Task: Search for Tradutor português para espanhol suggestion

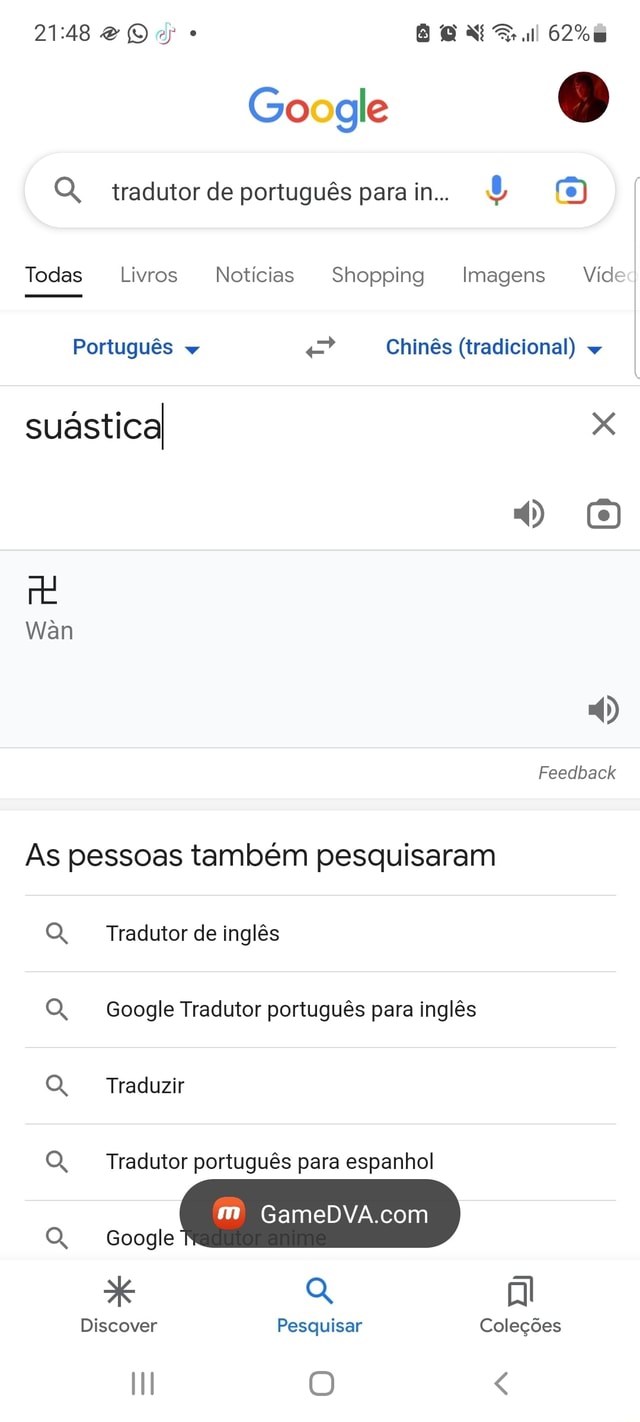Action: pyautogui.click(x=268, y=1161)
